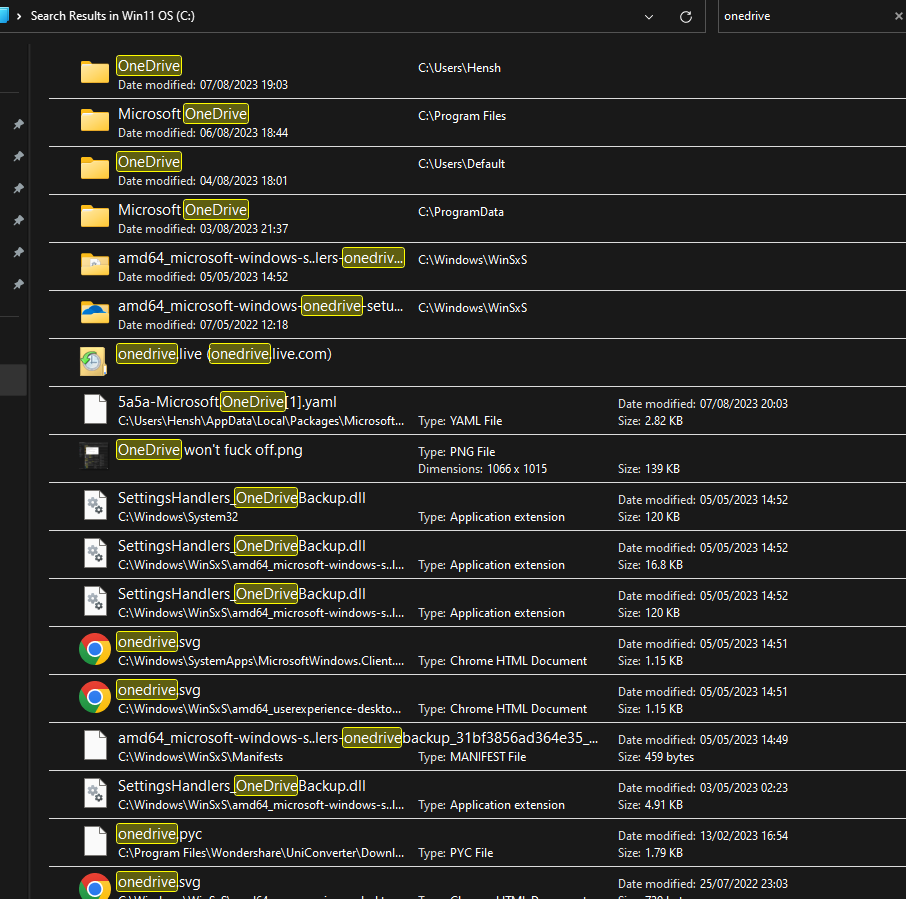Click the 4.91 KB OneDriveBackup.dll file icon

pyautogui.click(x=95, y=793)
